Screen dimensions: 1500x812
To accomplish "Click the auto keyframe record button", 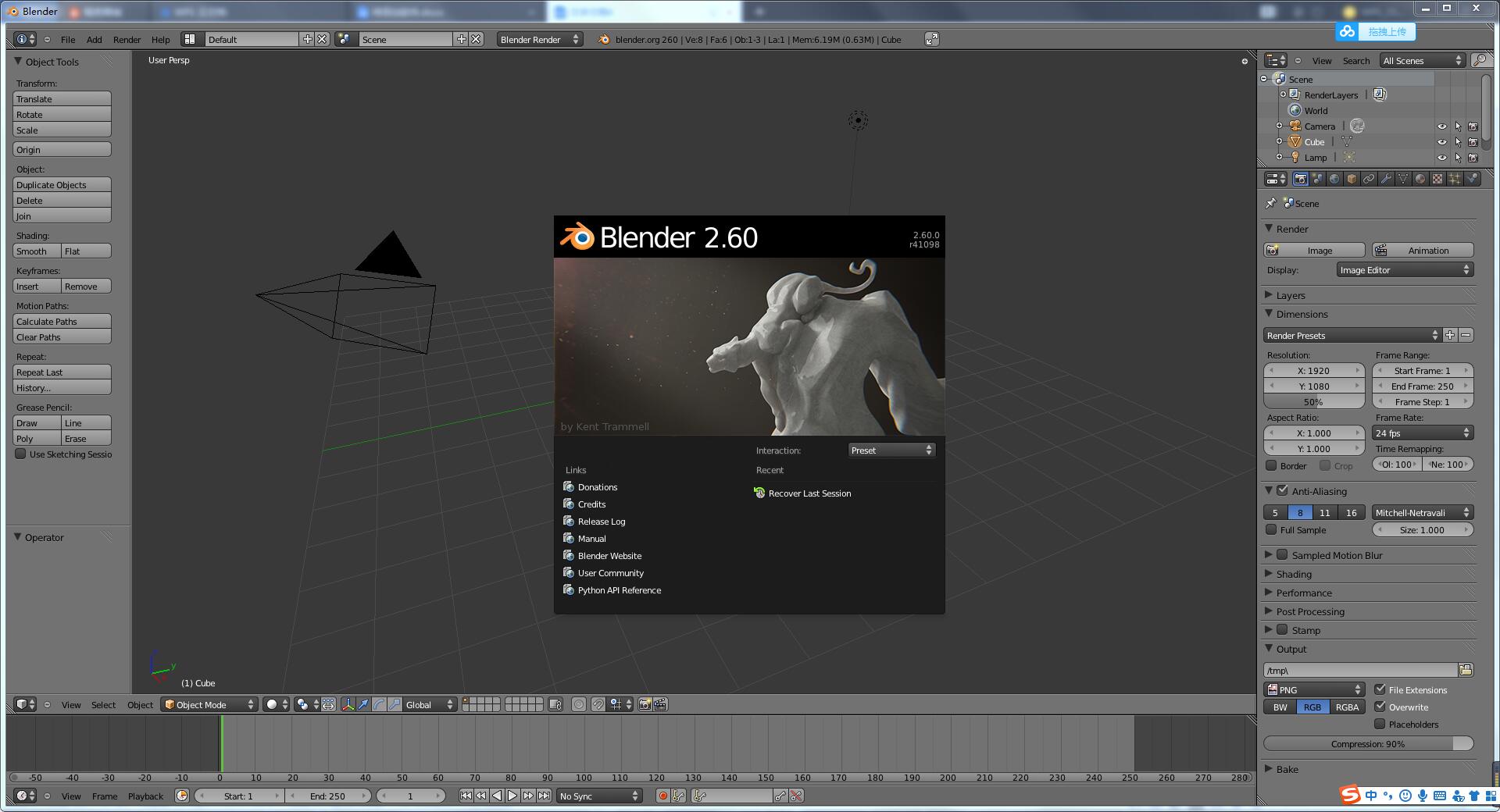I will (662, 796).
